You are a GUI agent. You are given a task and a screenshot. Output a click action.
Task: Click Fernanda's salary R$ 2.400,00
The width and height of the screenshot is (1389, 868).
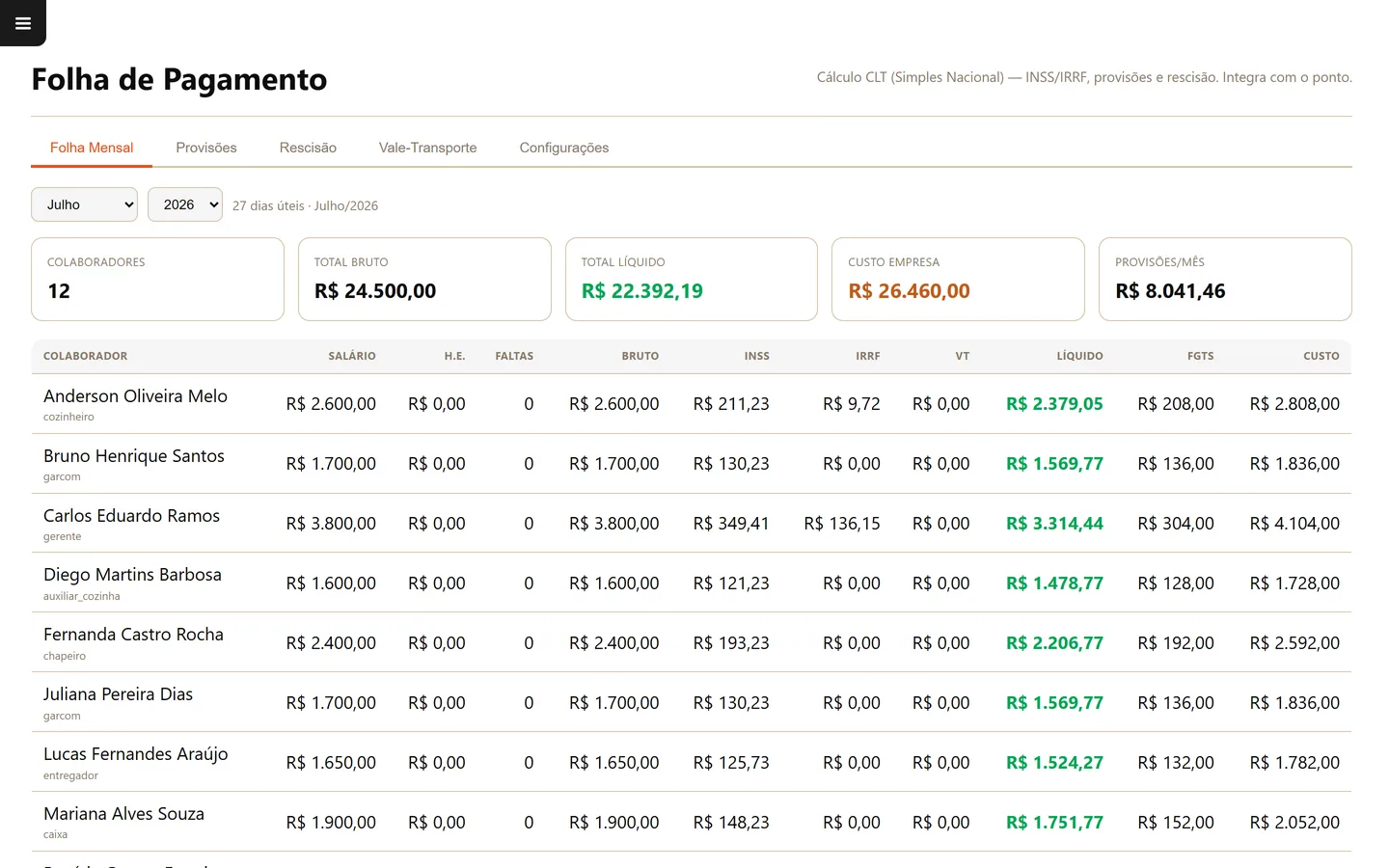point(331,643)
